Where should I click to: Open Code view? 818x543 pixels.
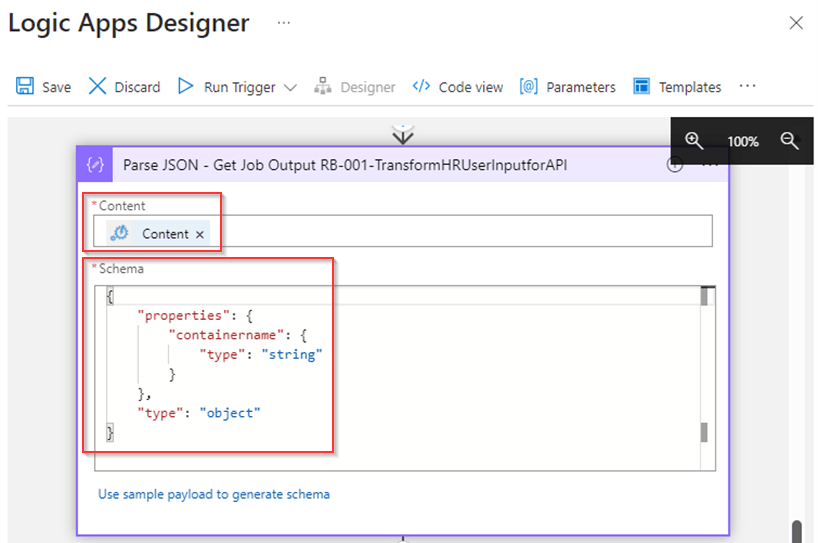point(458,87)
